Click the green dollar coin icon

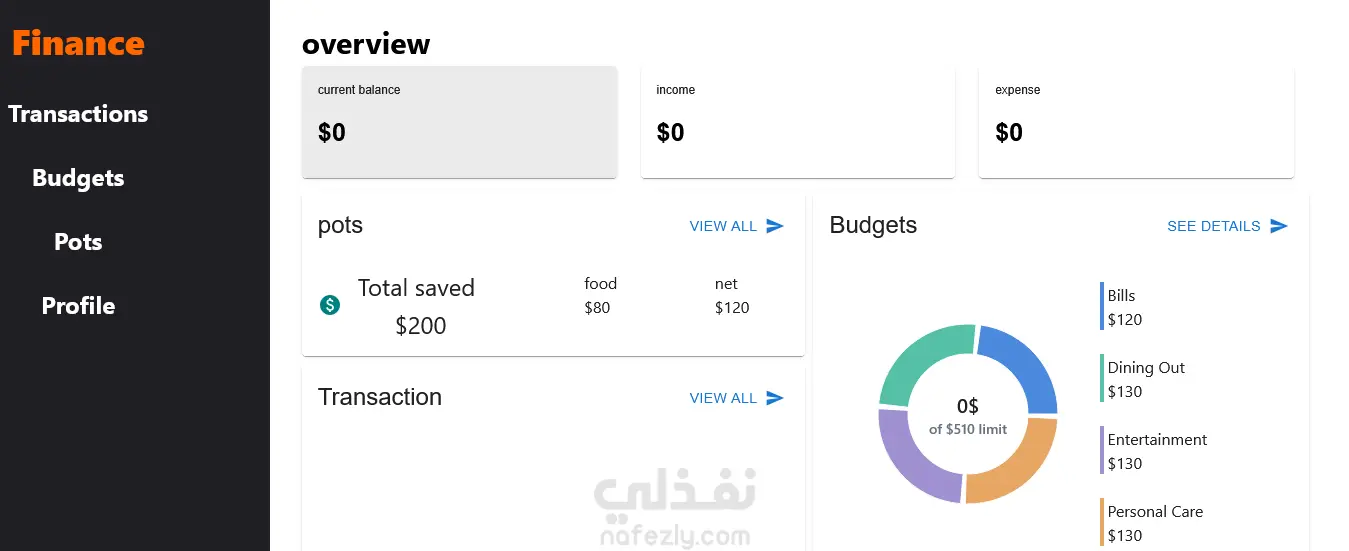[x=330, y=305]
